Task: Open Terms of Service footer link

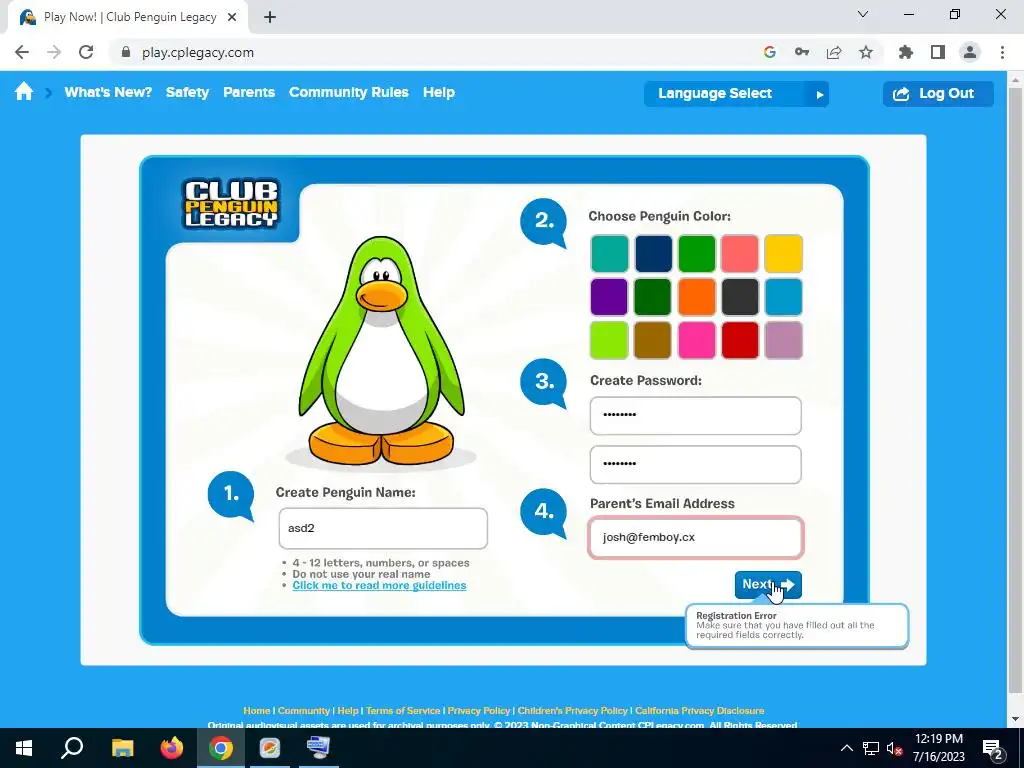Action: (403, 711)
